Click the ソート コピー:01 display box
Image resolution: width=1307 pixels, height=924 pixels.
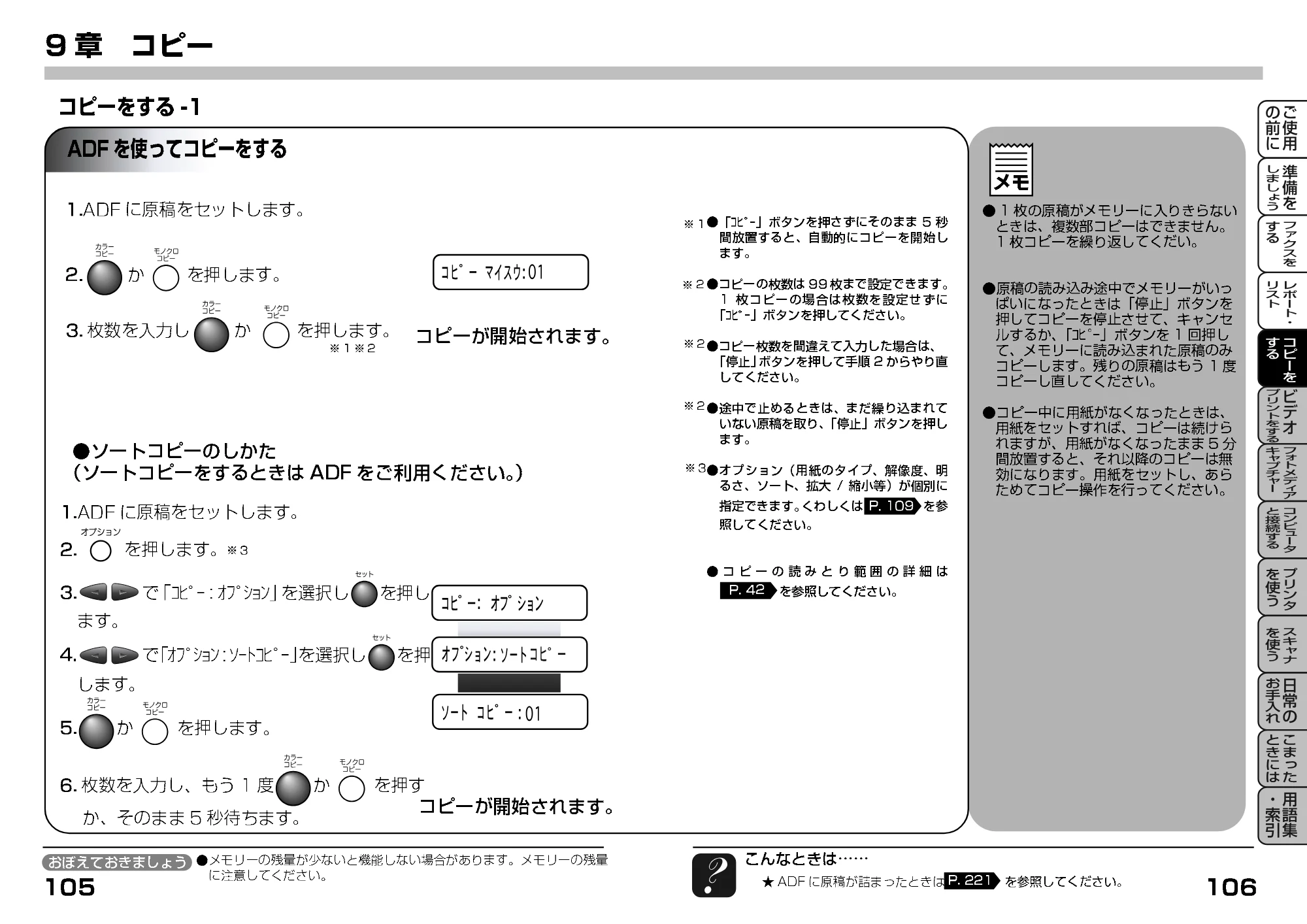pos(509,712)
